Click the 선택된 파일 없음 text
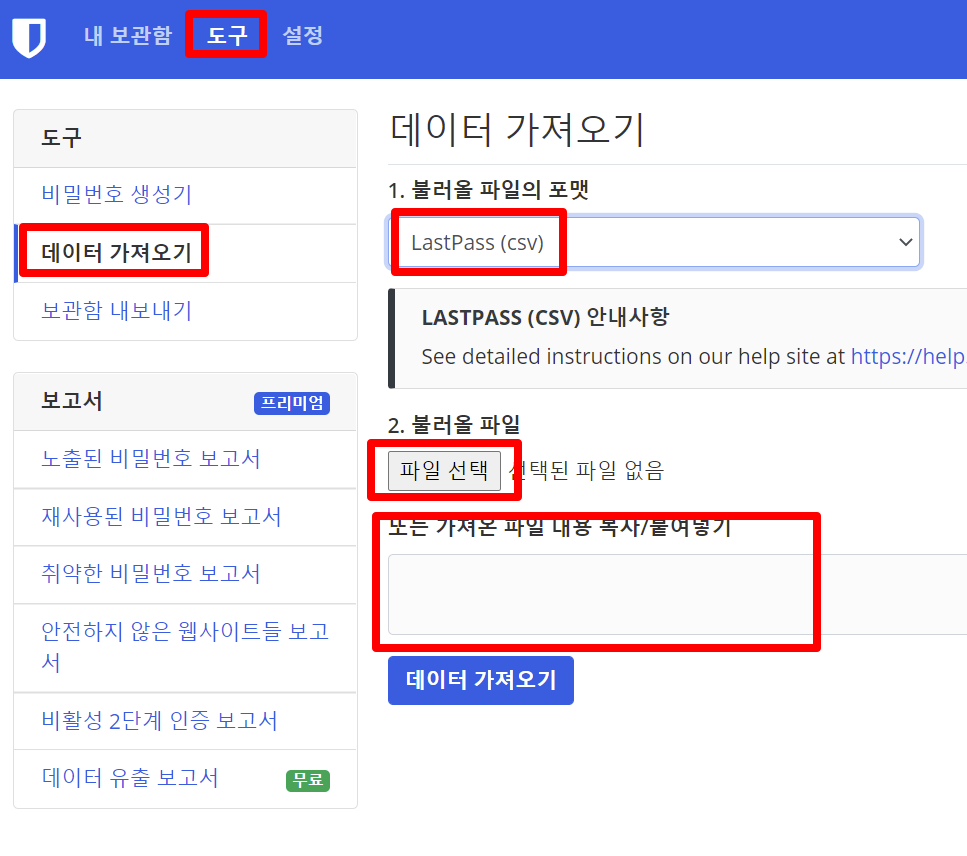Viewport: 967px width, 856px height. tap(586, 471)
